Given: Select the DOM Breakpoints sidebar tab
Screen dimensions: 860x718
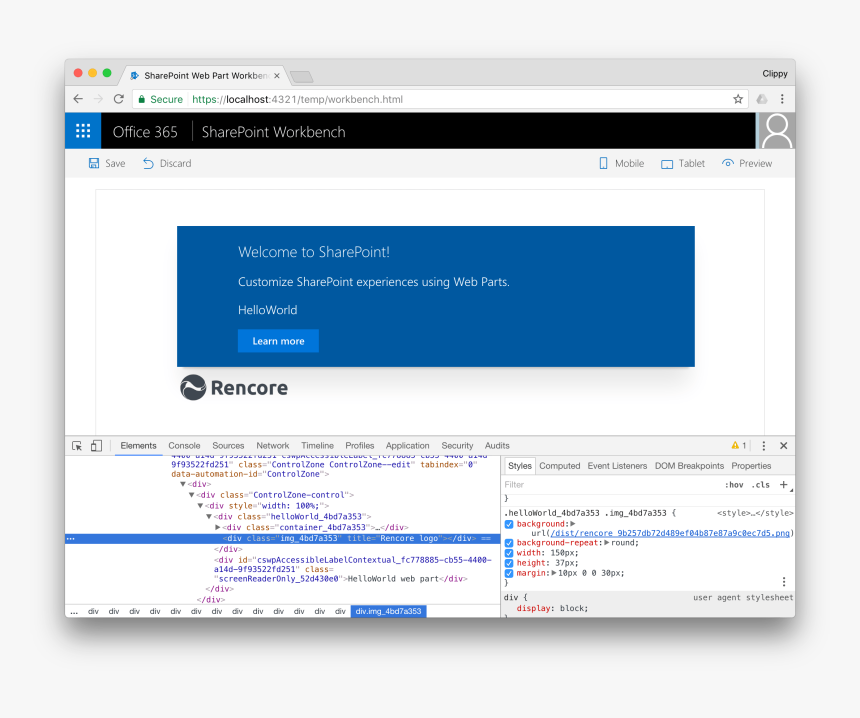Looking at the screenshot, I should click(689, 466).
